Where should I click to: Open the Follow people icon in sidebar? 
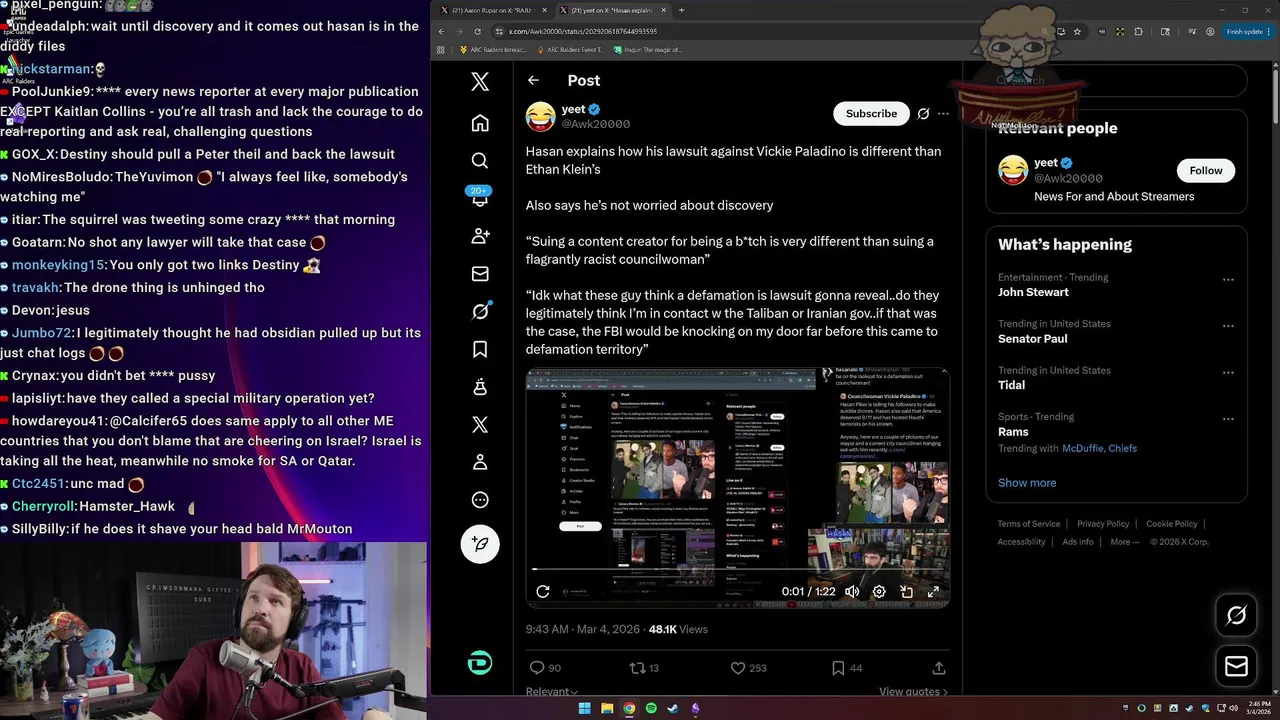pyautogui.click(x=480, y=236)
